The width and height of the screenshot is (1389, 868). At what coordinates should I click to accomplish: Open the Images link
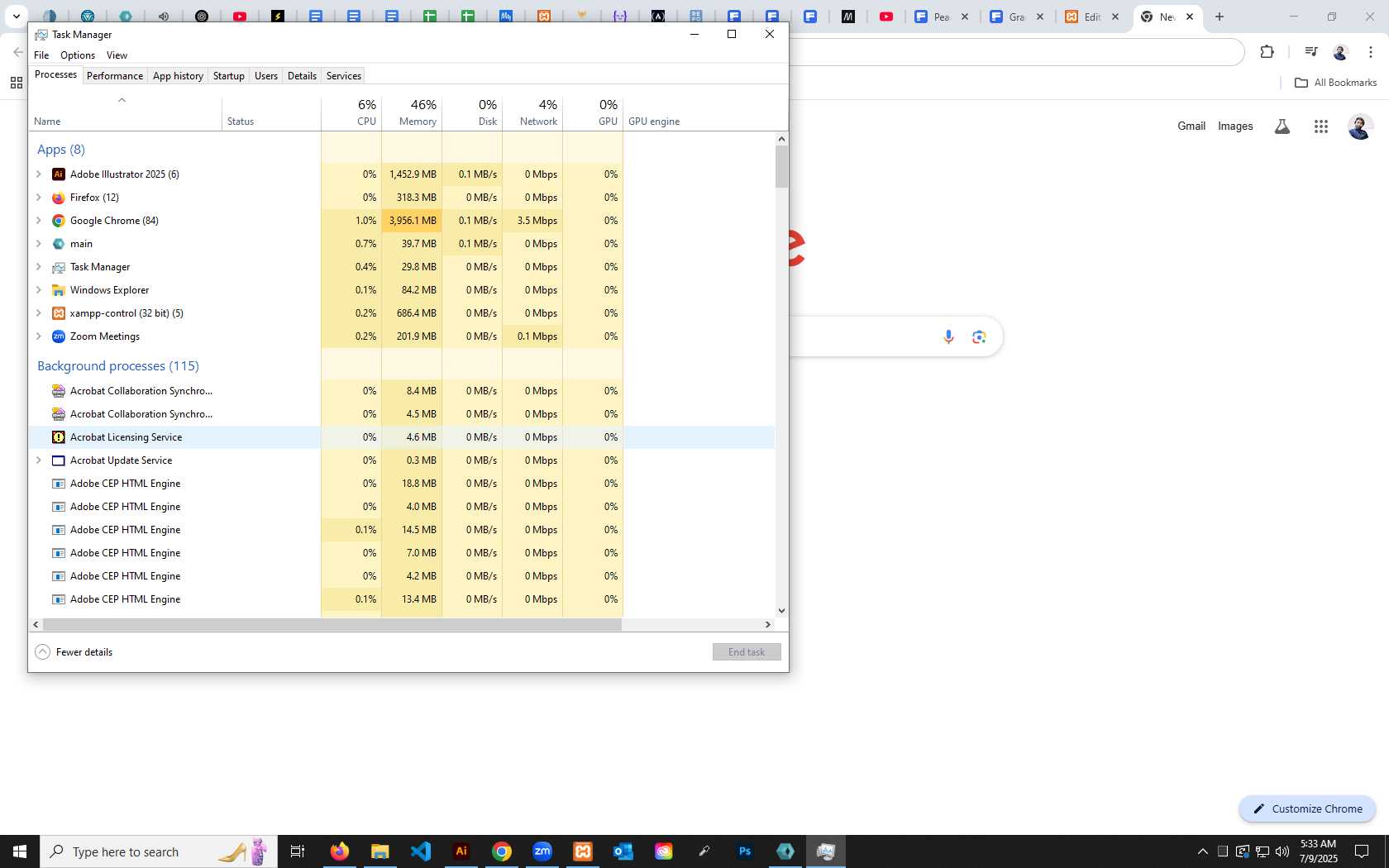pos(1235,126)
